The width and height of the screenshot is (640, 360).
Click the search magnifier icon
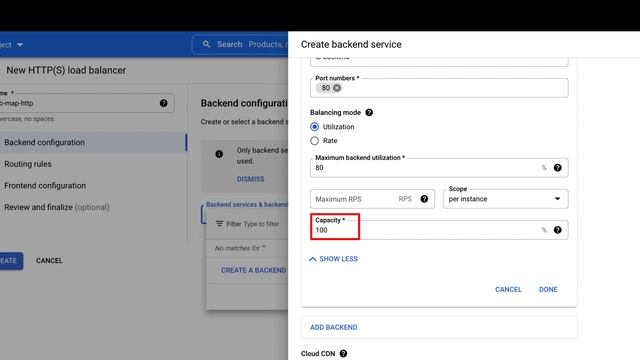coord(207,44)
